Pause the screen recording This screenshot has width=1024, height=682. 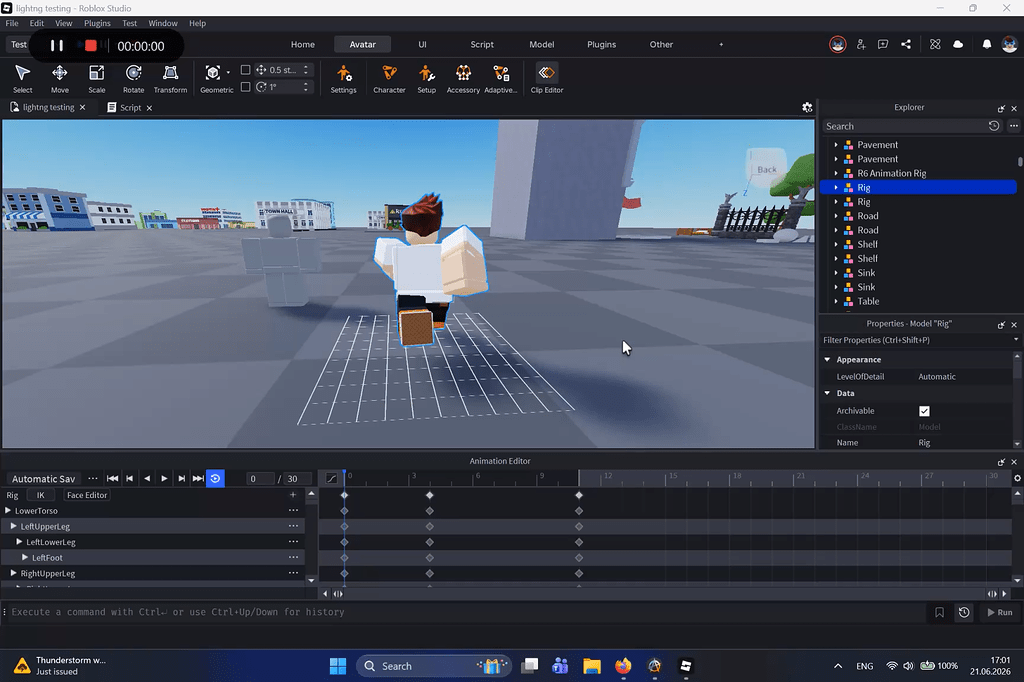click(x=57, y=46)
